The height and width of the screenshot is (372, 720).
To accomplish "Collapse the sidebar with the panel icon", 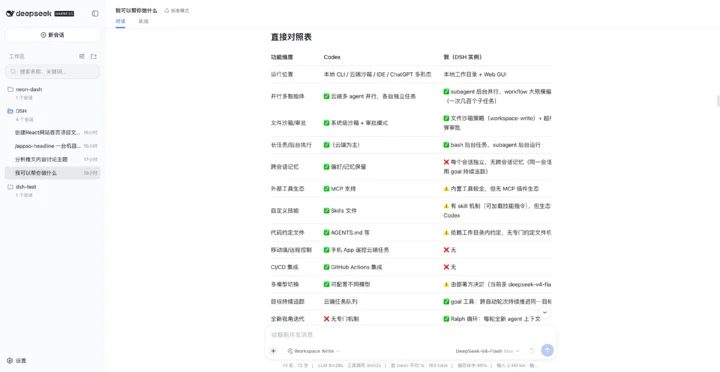I will click(x=95, y=14).
